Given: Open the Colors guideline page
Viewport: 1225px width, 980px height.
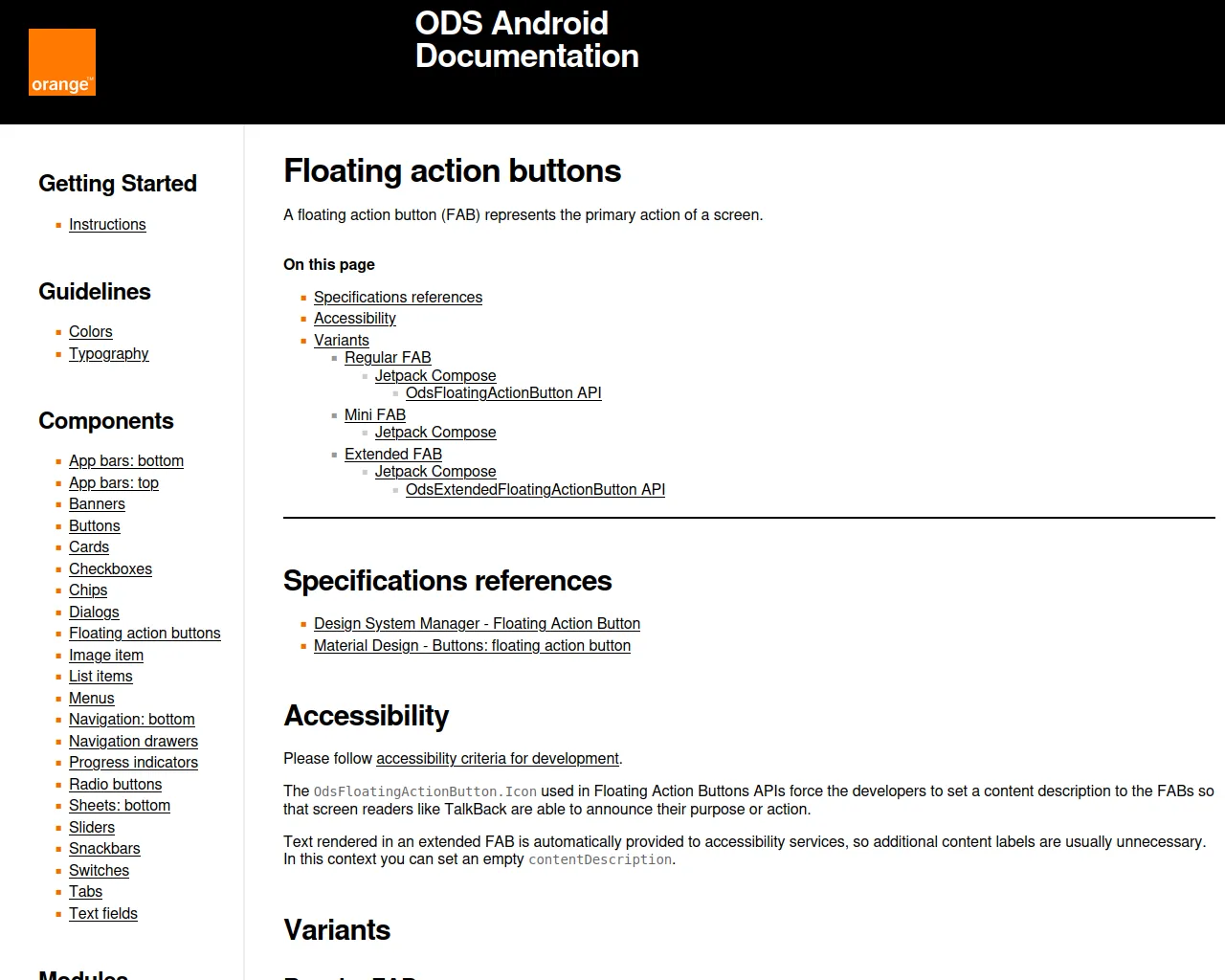Looking at the screenshot, I should pos(90,332).
